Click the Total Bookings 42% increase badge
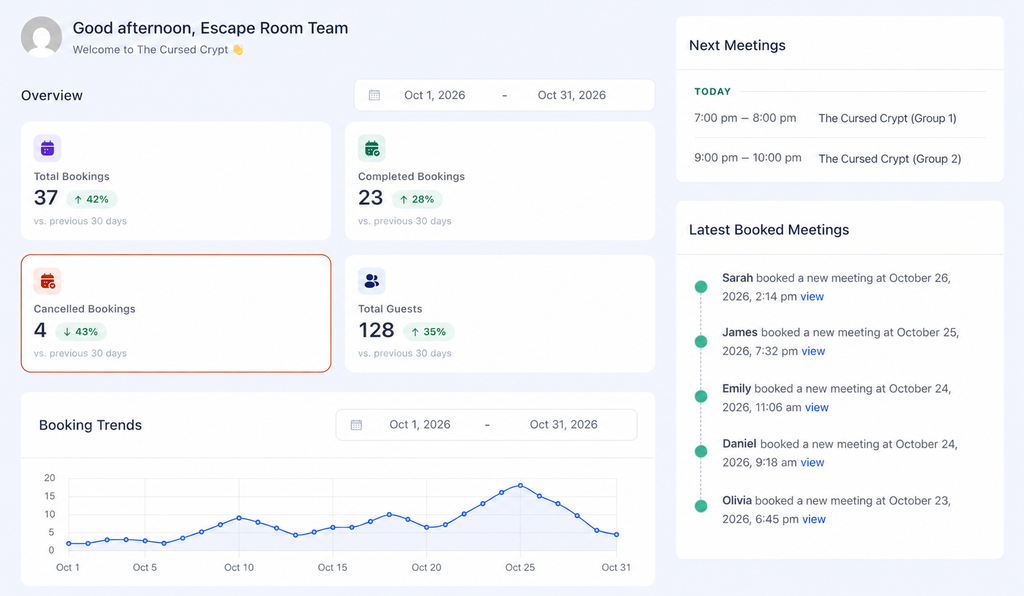This screenshot has width=1024, height=596. coord(91,199)
